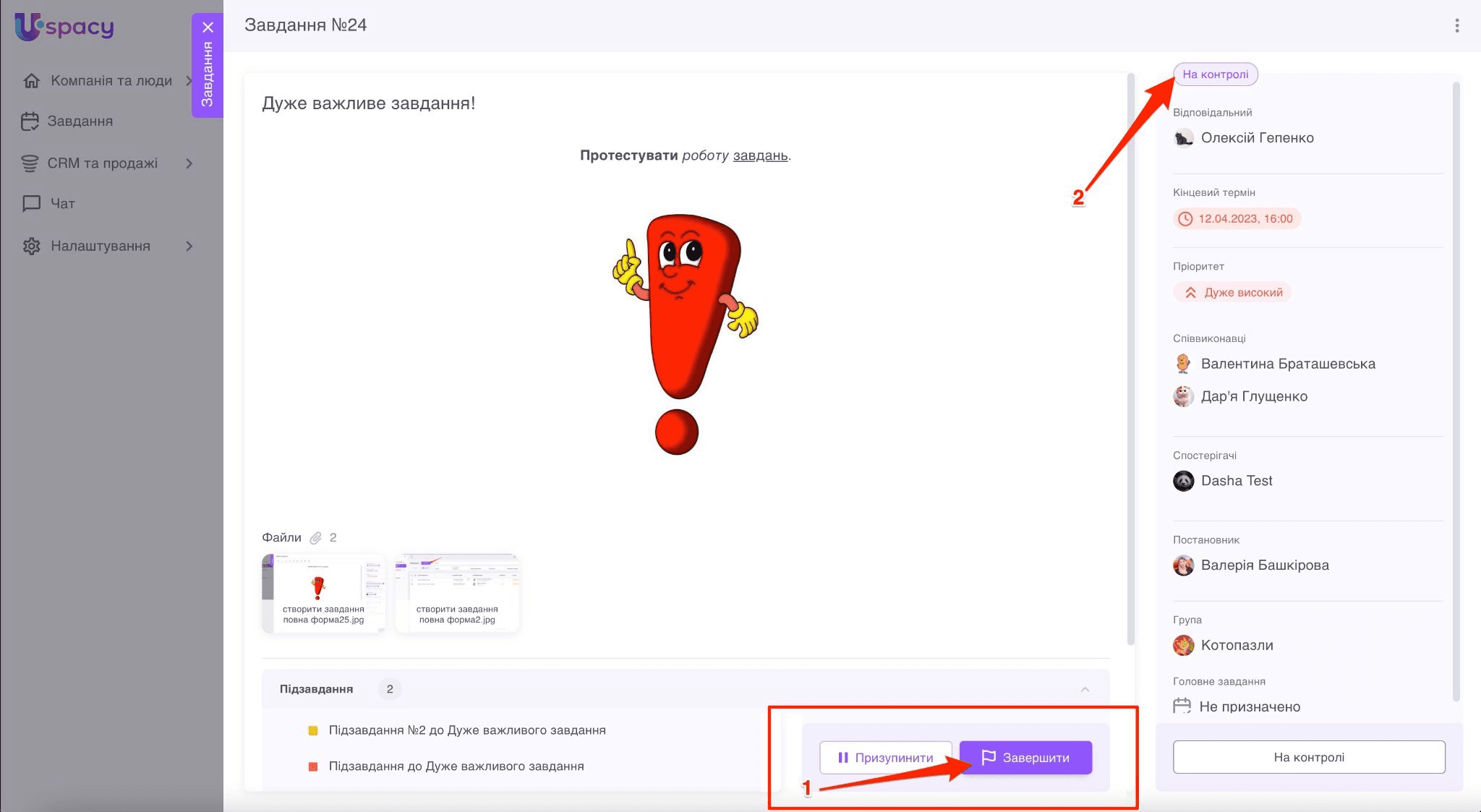Open Чат in the sidebar menu

pos(63,204)
